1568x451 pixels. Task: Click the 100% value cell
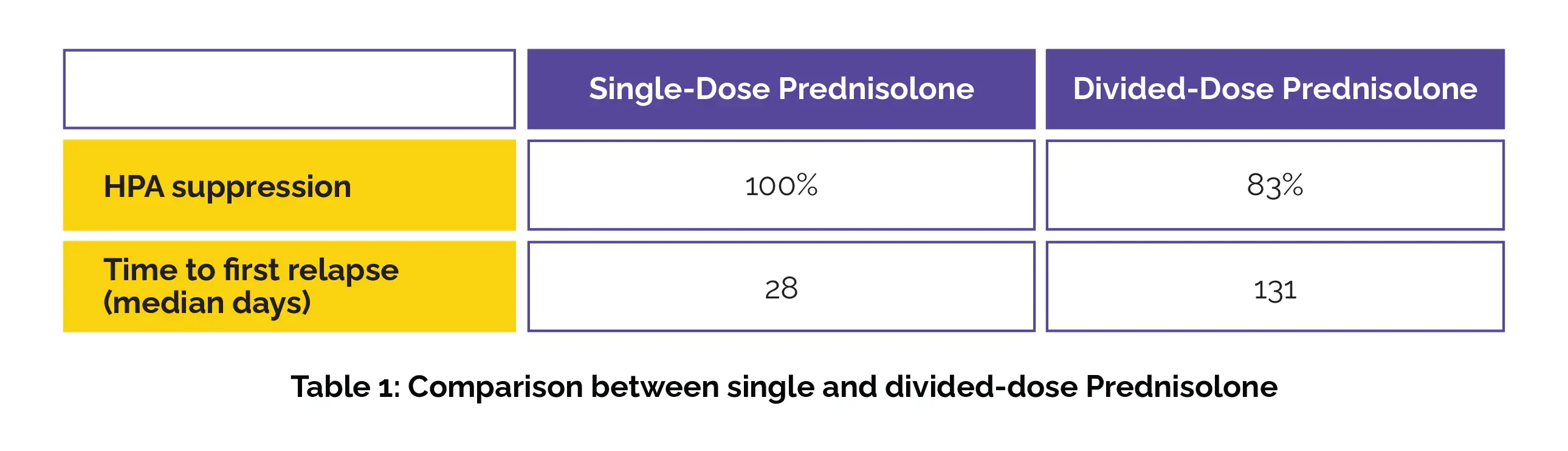781,185
